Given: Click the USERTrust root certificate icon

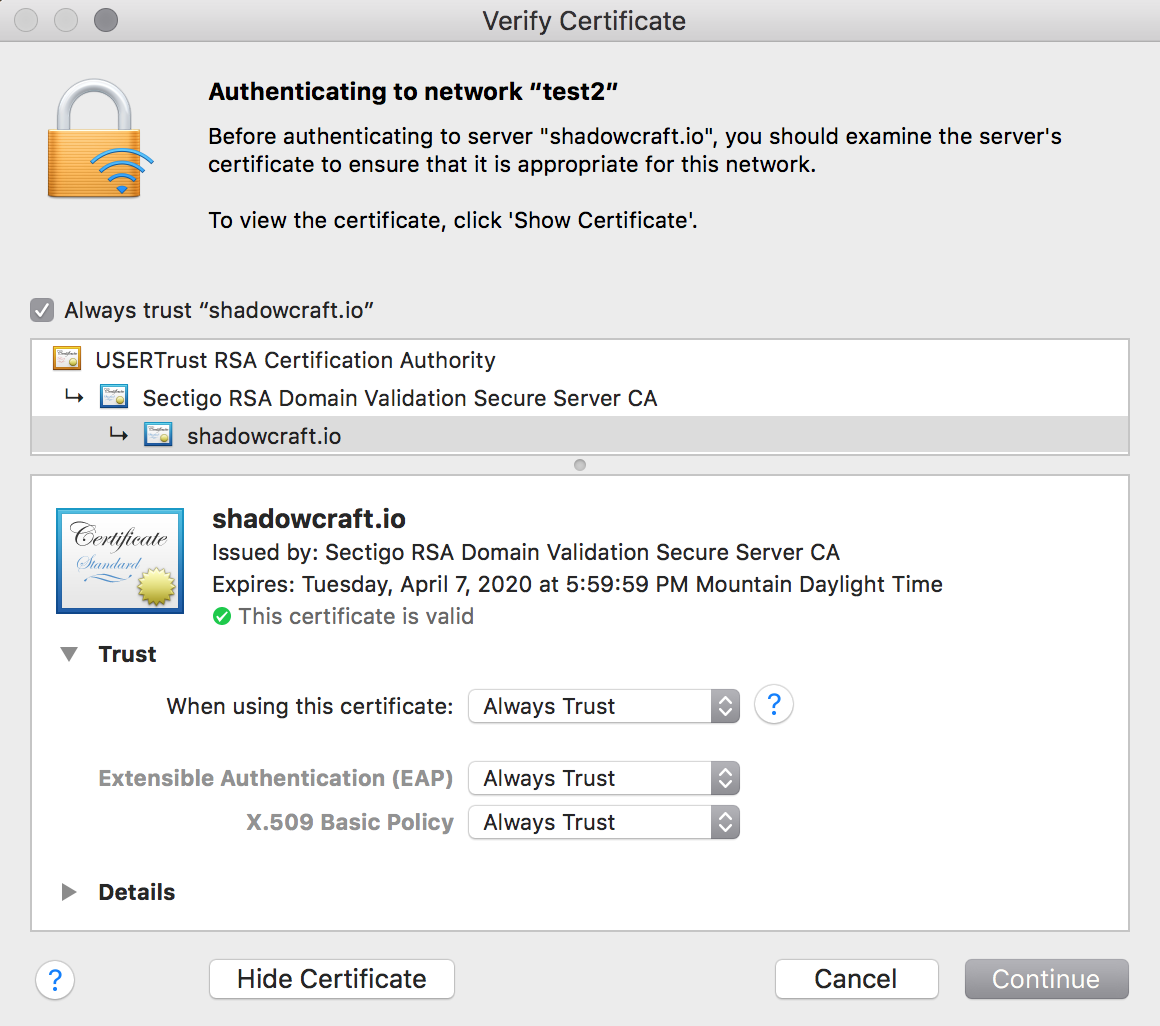Looking at the screenshot, I should [x=67, y=360].
